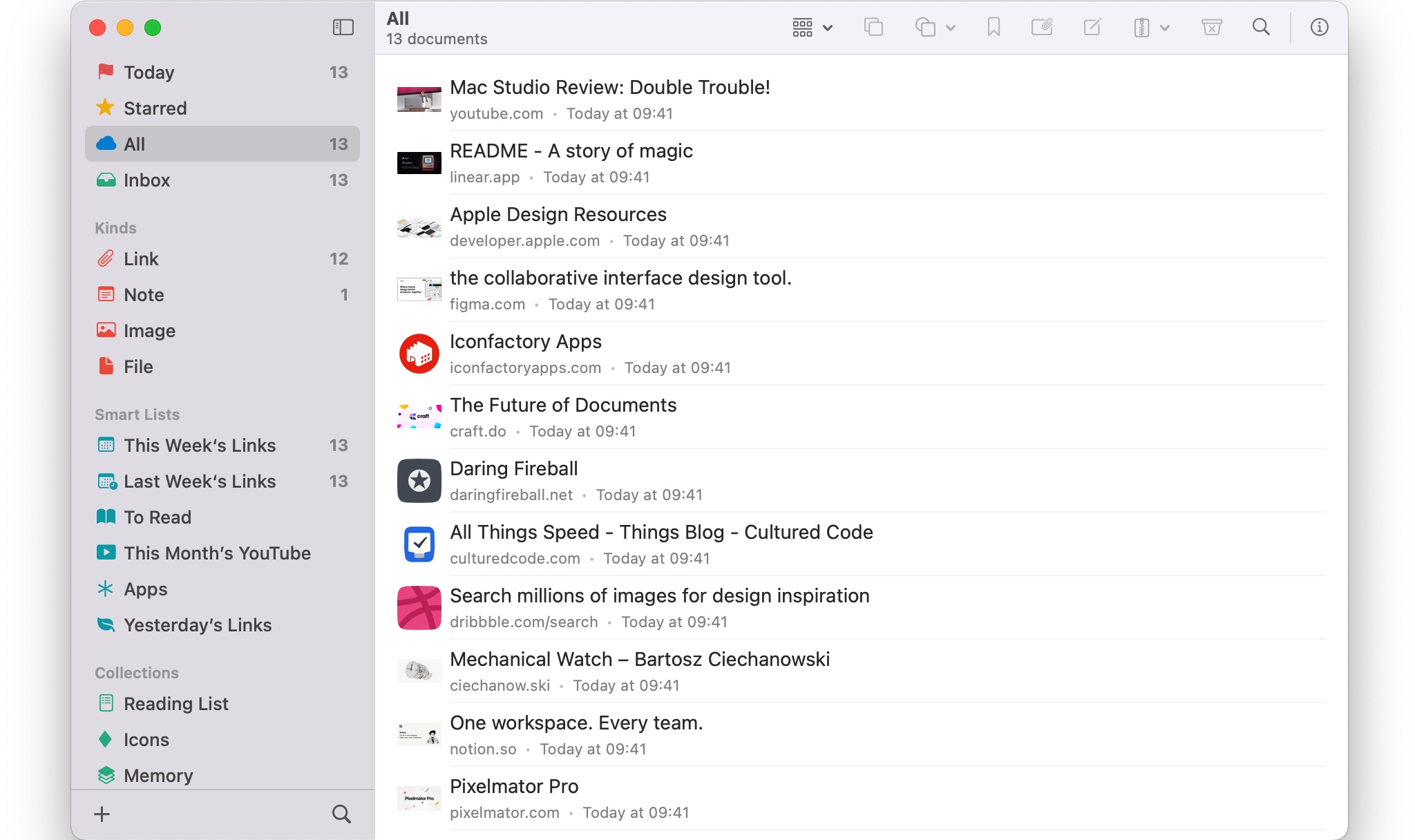Switch to Starred items view
1415x840 pixels.
point(155,107)
